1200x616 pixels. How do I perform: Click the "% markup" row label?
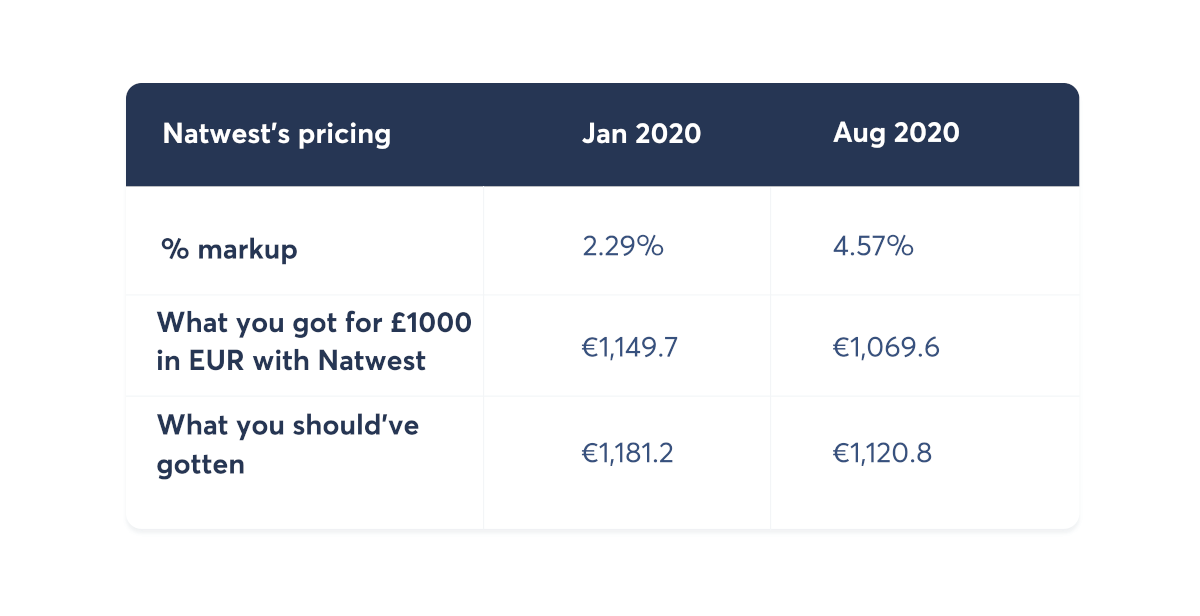click(229, 249)
